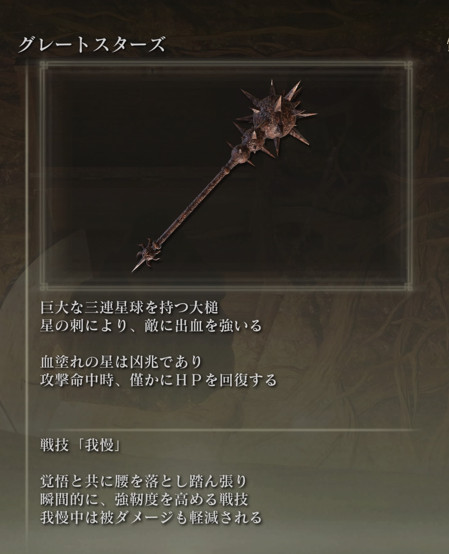
Task: Select the line 巨大な三連星球を持つ大槌
Action: coord(129,308)
